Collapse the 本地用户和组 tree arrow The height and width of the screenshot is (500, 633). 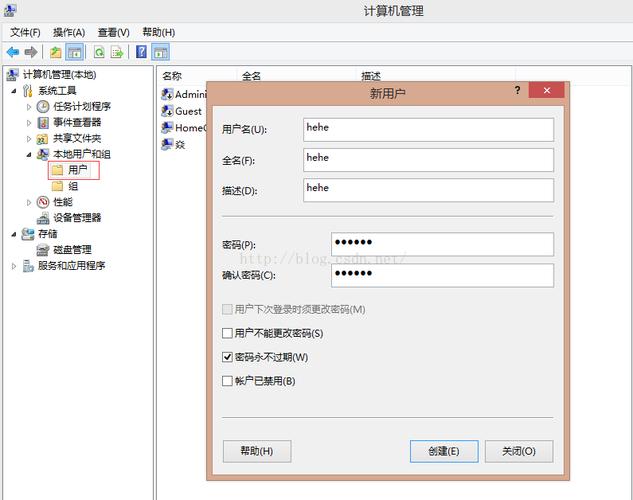click(29, 155)
